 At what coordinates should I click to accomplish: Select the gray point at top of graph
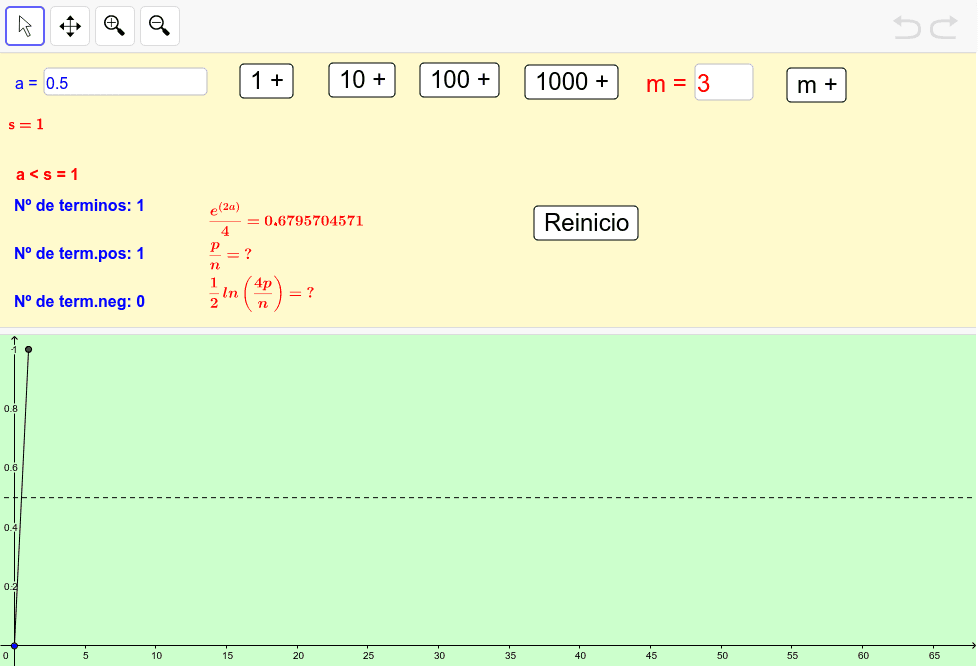[28, 349]
